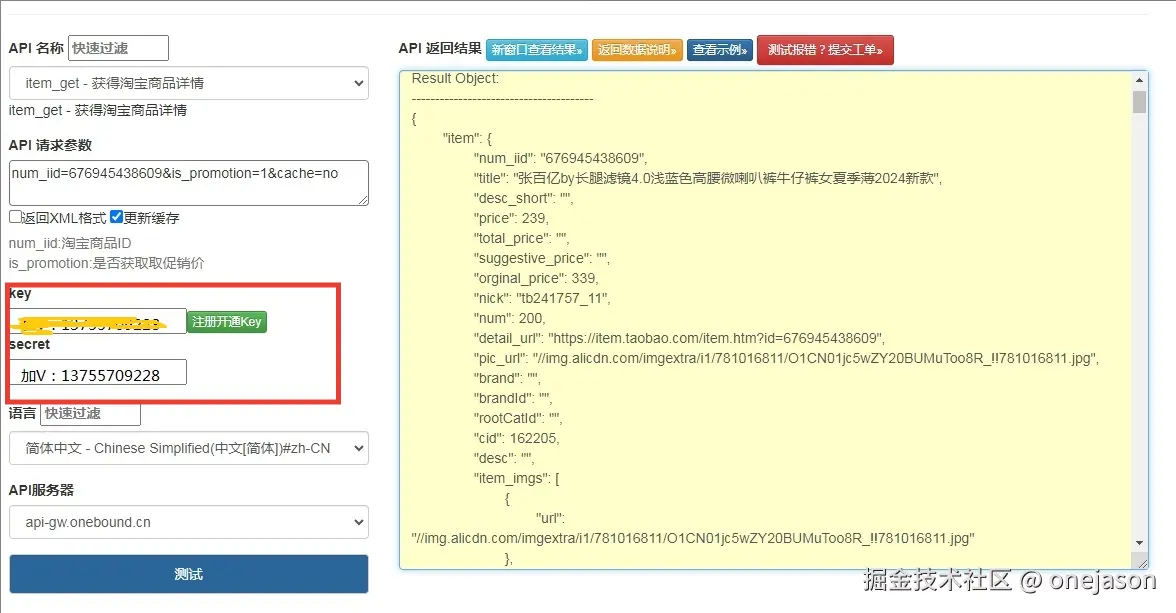Click the "num_iid": "676945438609" line
This screenshot has height=613, width=1176.
[x=560, y=158]
